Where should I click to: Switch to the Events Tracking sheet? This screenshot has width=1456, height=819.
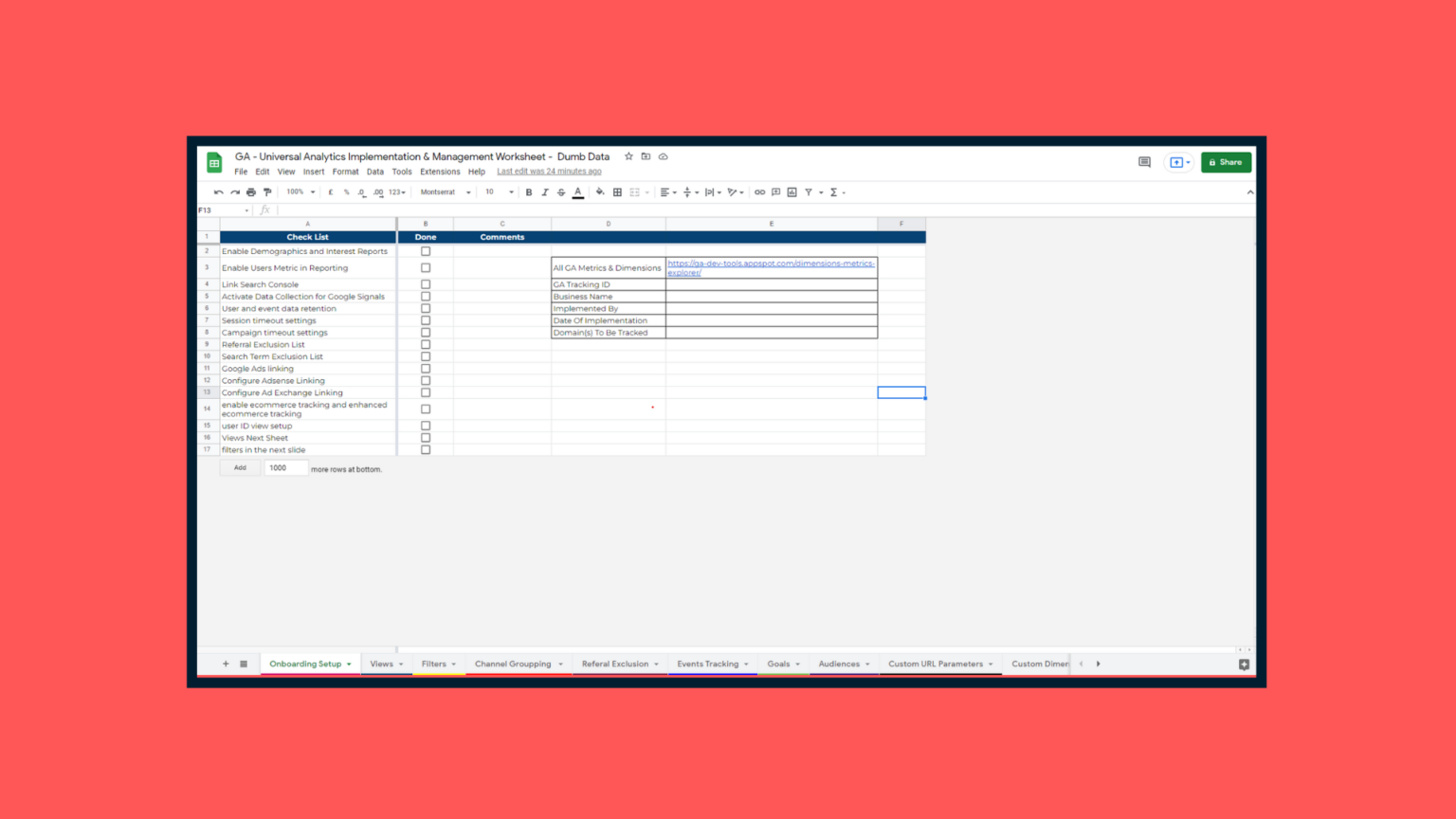tap(708, 664)
